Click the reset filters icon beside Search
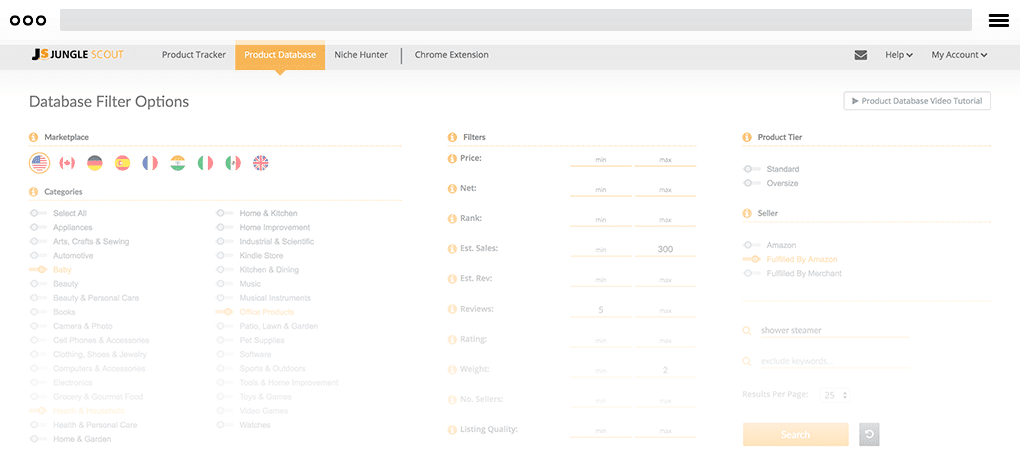 click(x=869, y=435)
